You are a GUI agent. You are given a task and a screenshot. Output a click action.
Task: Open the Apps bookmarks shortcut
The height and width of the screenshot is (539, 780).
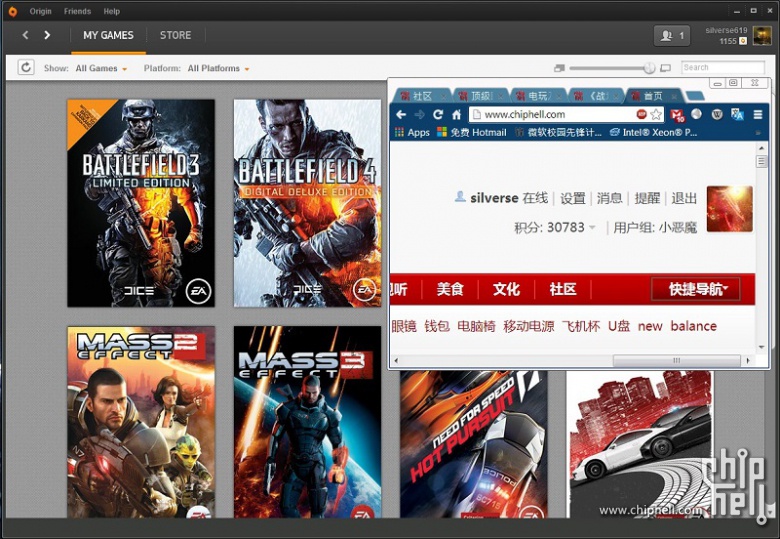412,132
